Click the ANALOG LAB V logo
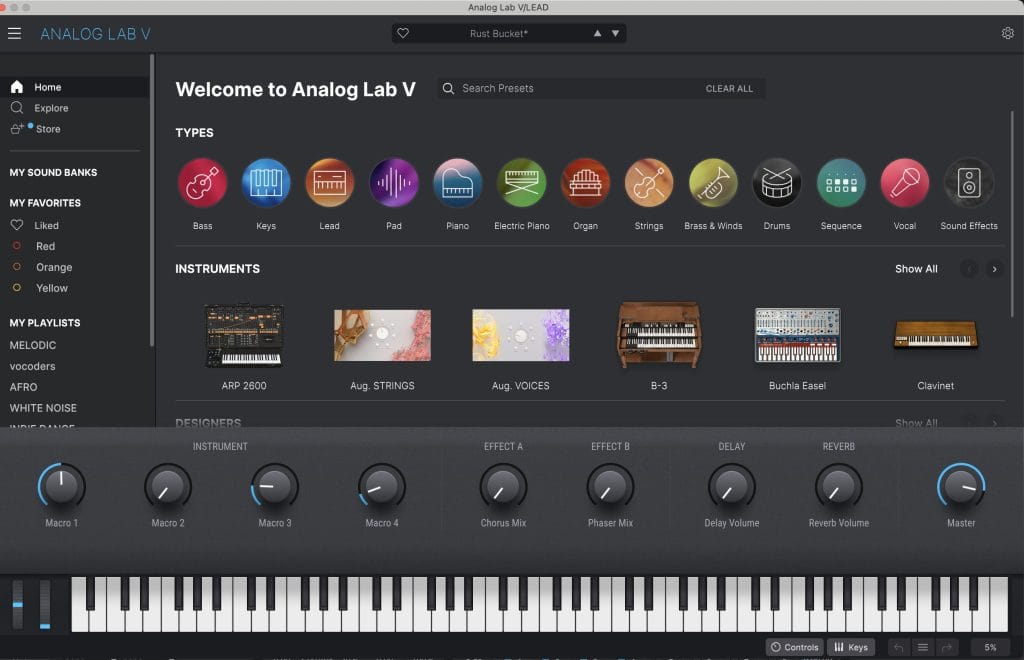 [x=95, y=34]
